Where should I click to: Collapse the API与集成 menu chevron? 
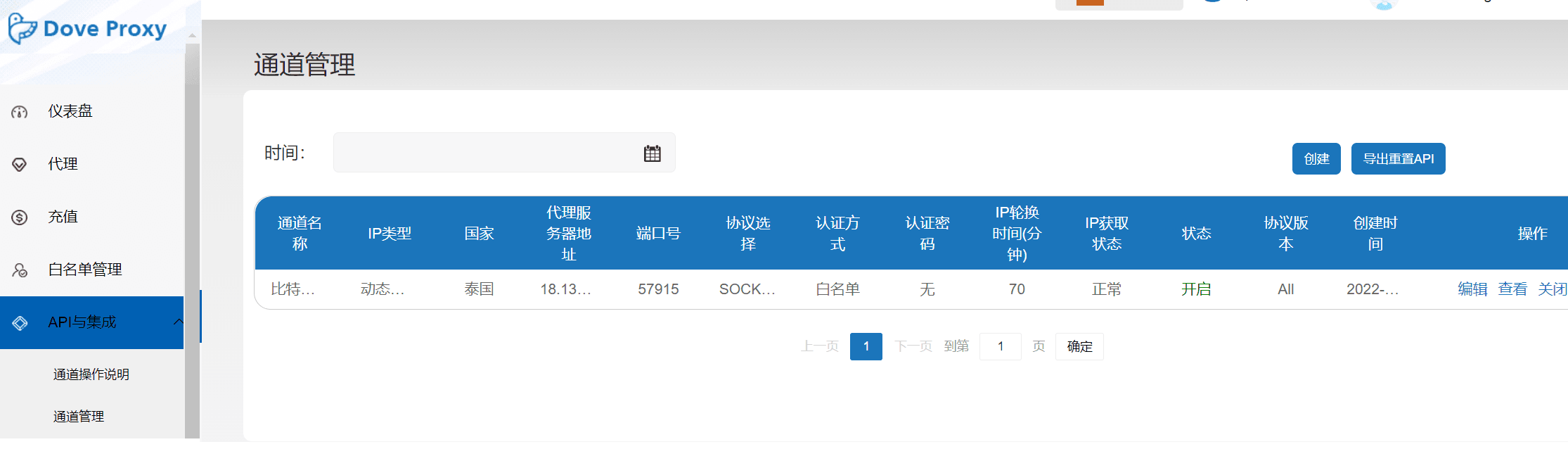point(178,322)
